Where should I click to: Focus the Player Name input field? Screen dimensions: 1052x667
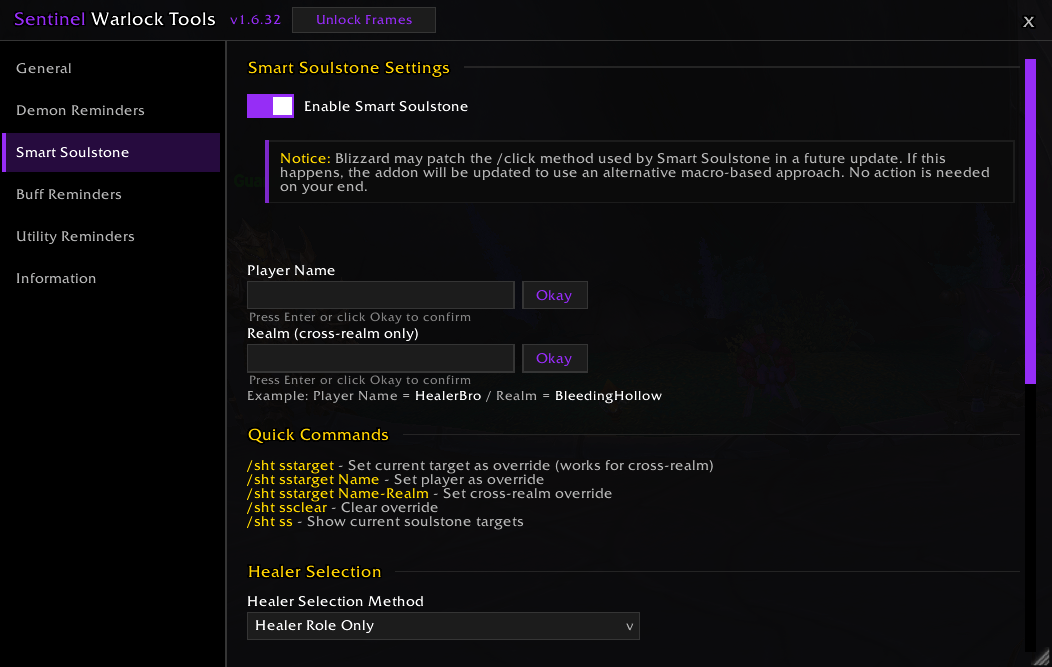[x=380, y=295]
